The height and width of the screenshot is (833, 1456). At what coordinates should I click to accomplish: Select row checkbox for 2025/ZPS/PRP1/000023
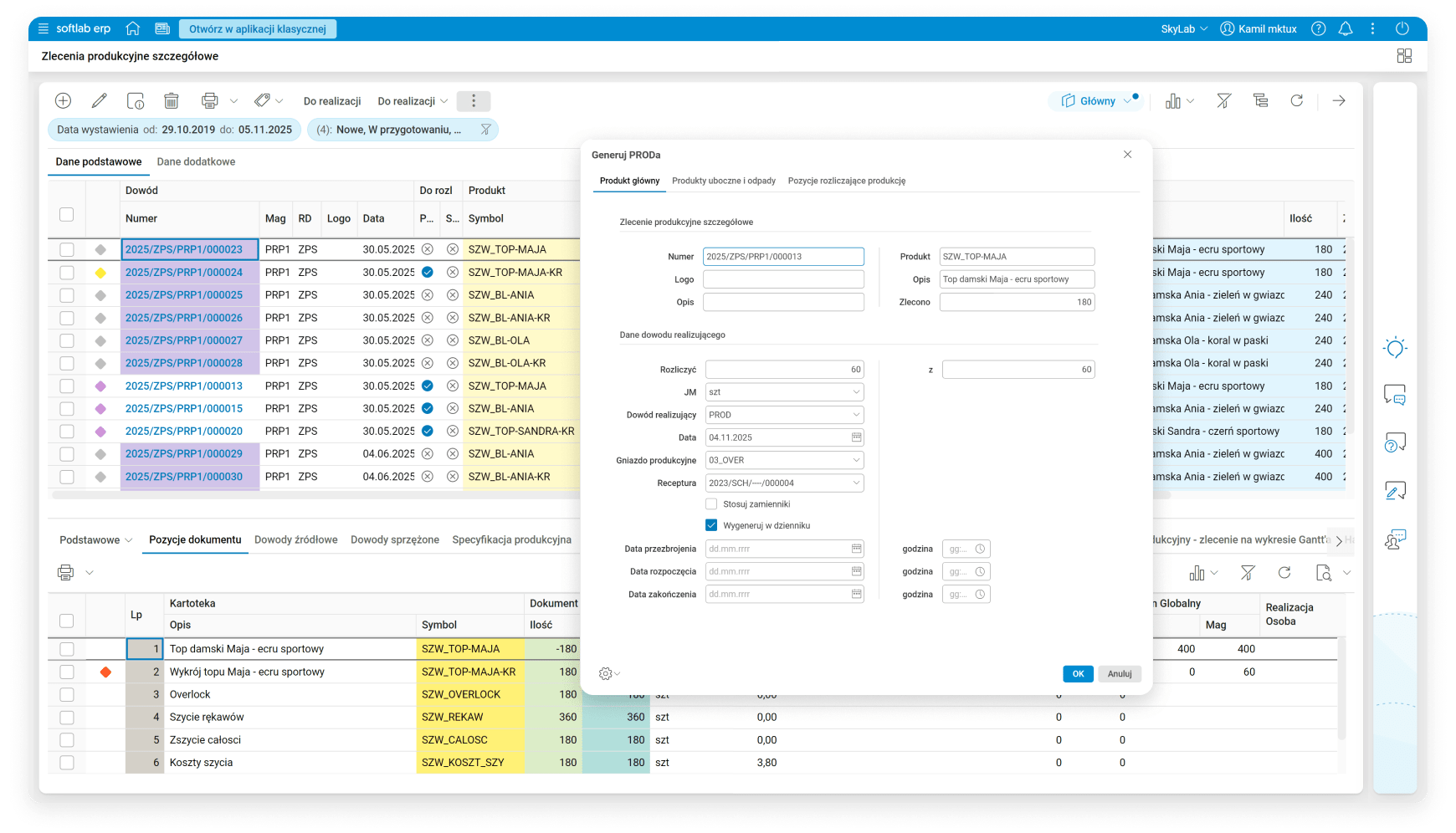[x=67, y=249]
